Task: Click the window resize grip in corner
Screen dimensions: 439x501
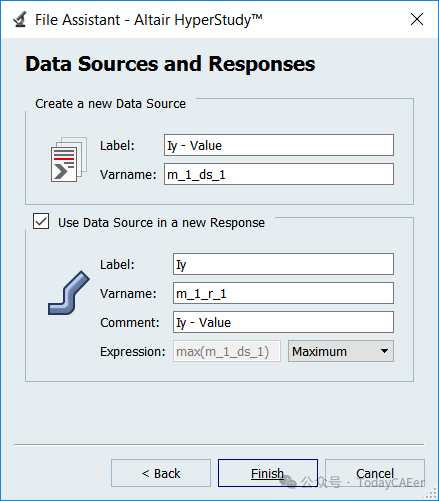Action: coord(431,493)
